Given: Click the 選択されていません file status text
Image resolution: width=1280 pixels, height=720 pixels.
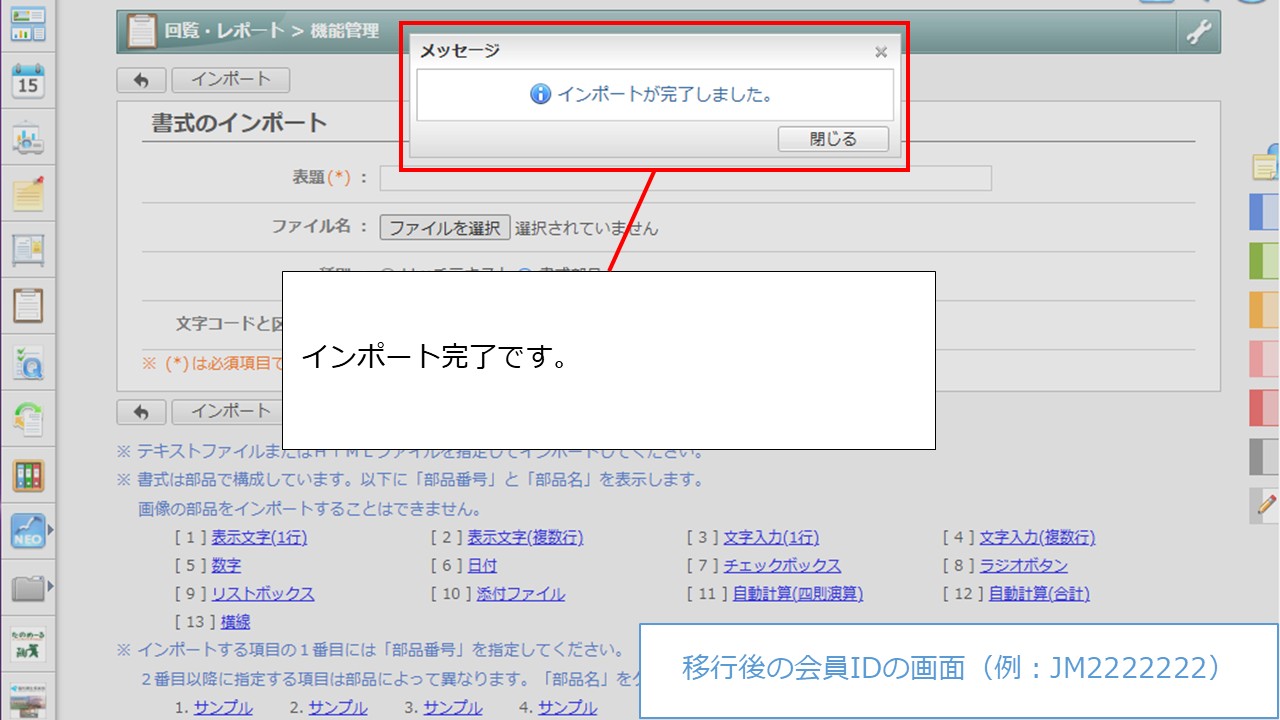Looking at the screenshot, I should pos(587,228).
